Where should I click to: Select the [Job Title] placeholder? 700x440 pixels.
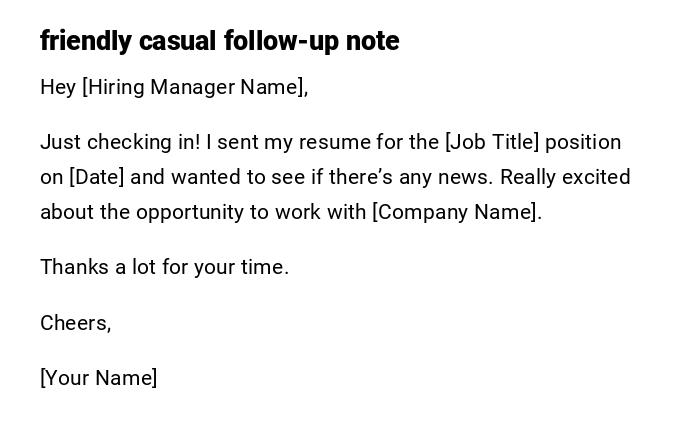coord(491,143)
